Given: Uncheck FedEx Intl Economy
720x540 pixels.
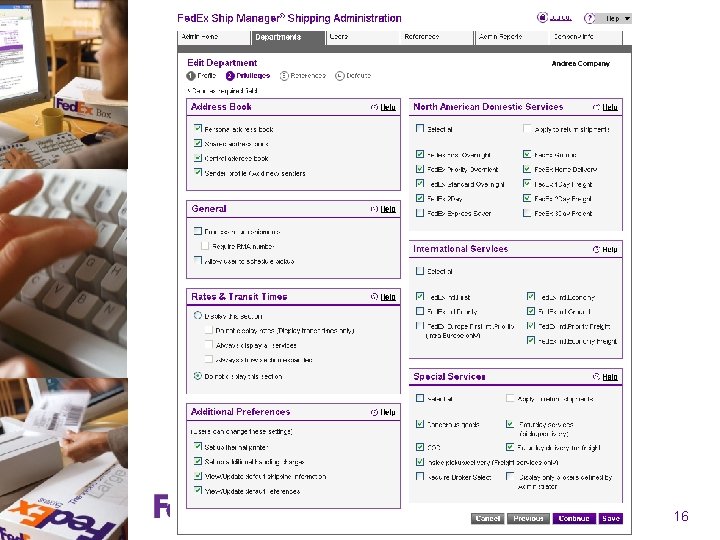Looking at the screenshot, I should pos(531,297).
